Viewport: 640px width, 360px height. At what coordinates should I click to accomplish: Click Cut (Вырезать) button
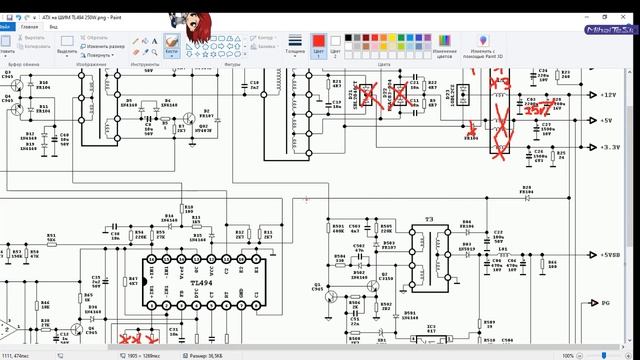click(31, 38)
